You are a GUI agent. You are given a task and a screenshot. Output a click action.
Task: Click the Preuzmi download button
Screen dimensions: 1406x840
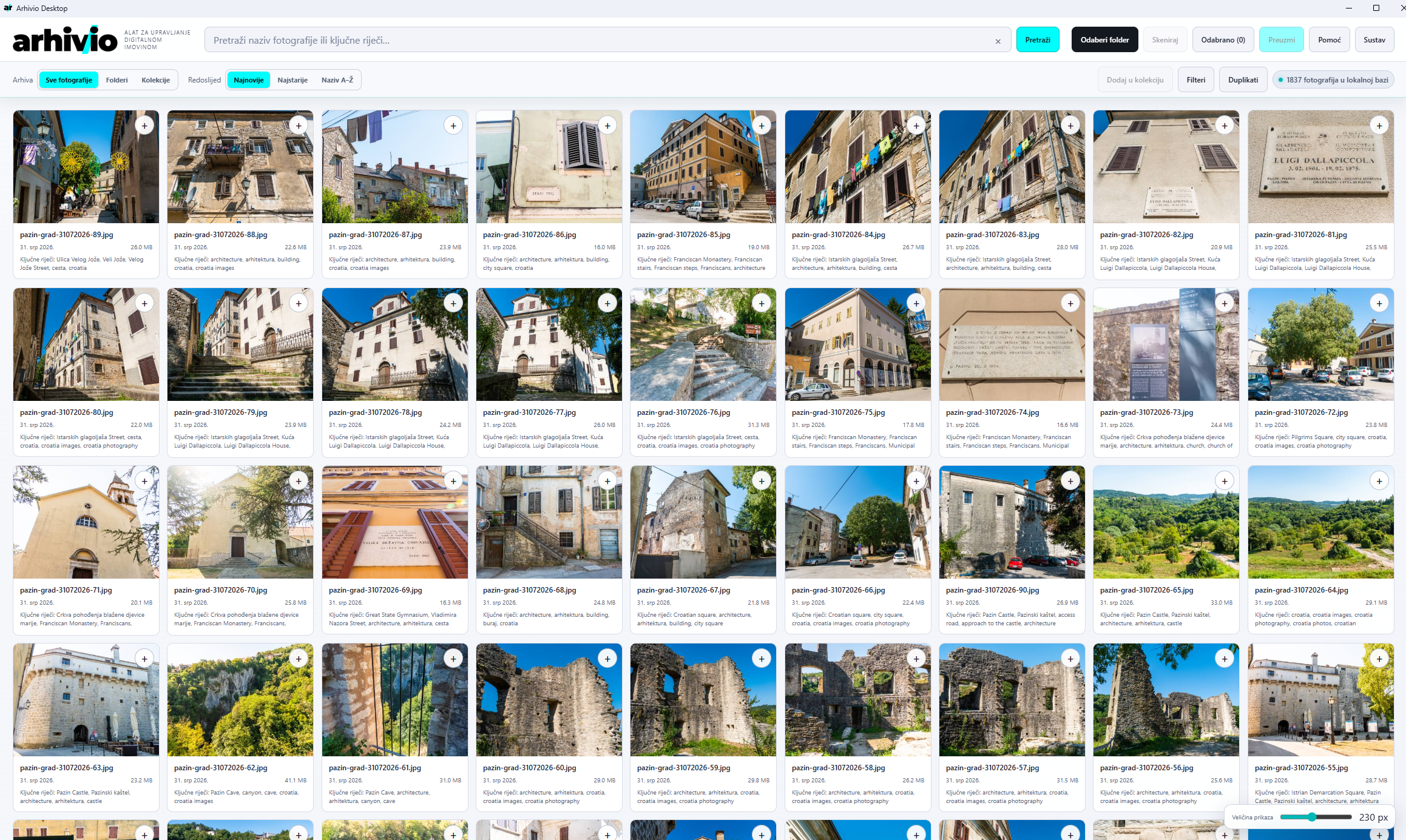pyautogui.click(x=1282, y=40)
